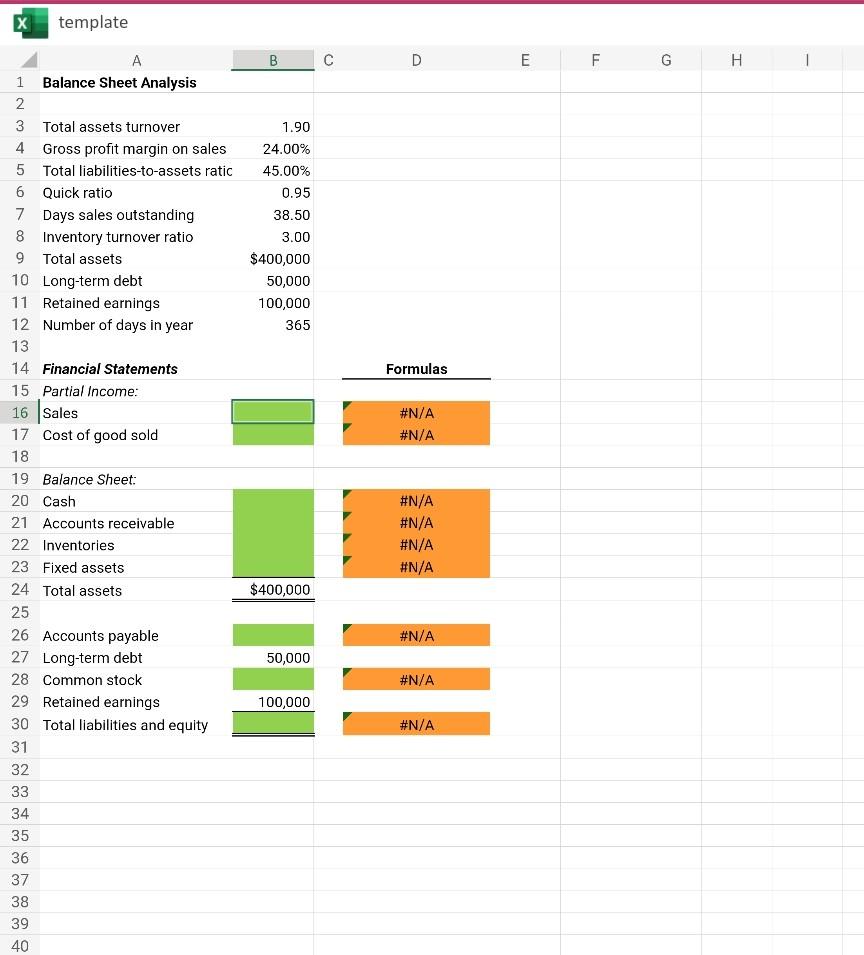Click the underlined Formulas heading cell
This screenshot has height=955, width=864.
tap(416, 368)
